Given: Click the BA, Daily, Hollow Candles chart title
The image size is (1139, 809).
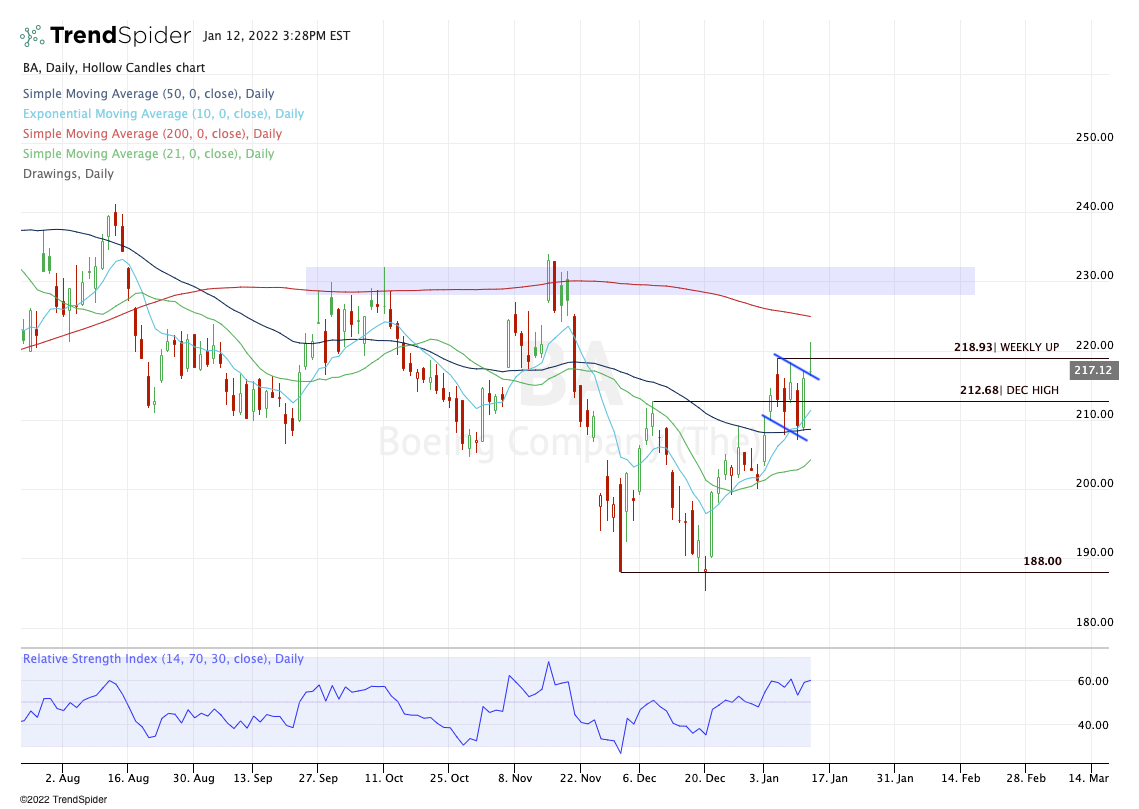Looking at the screenshot, I should tap(113, 68).
